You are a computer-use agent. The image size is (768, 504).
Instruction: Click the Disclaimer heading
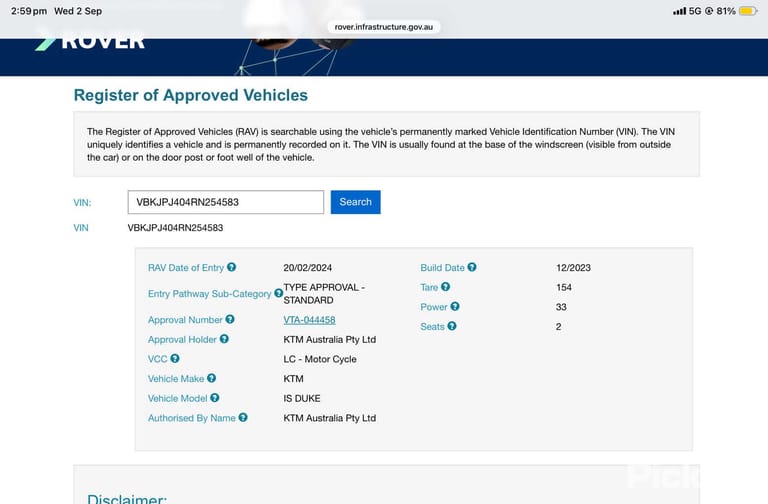(x=127, y=499)
